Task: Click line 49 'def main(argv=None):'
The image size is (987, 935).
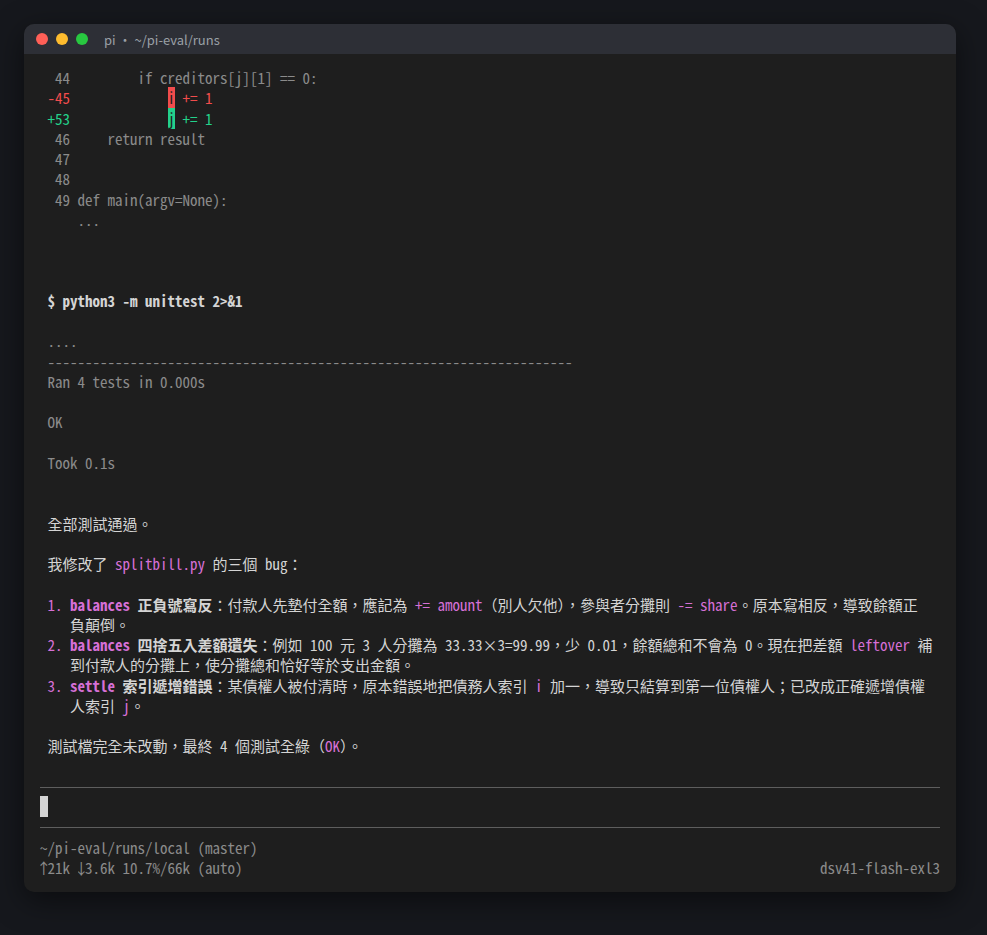Action: (152, 201)
